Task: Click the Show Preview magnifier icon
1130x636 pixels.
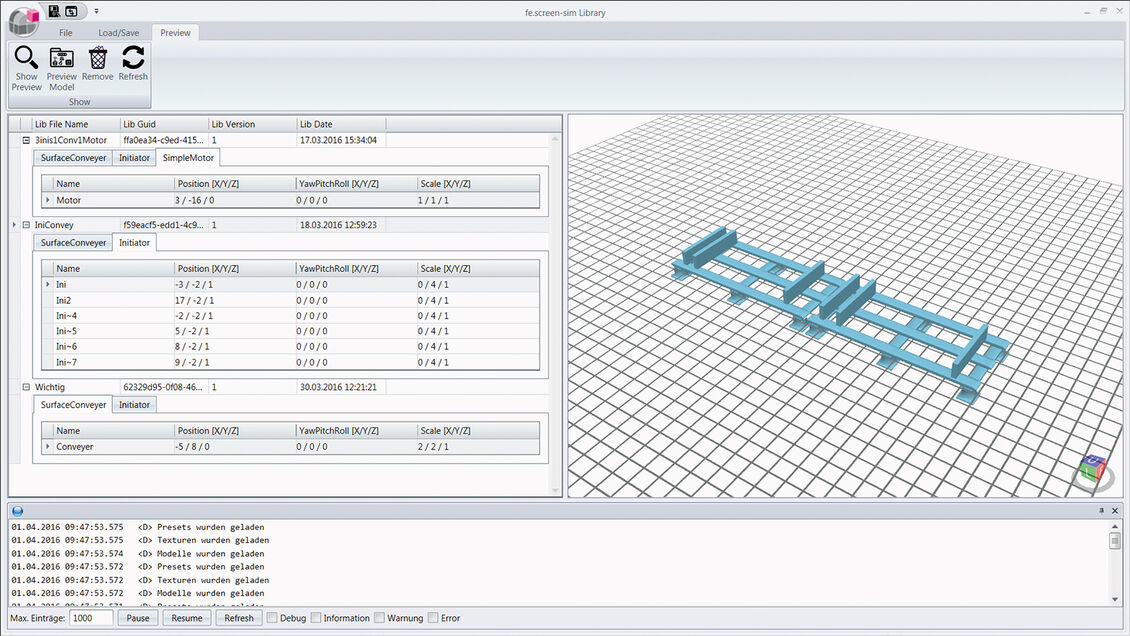Action: (27, 57)
